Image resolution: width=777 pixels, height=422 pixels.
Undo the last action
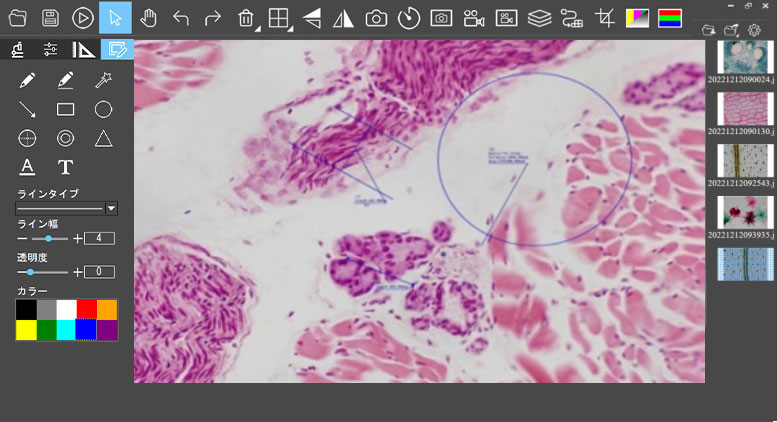(x=180, y=18)
